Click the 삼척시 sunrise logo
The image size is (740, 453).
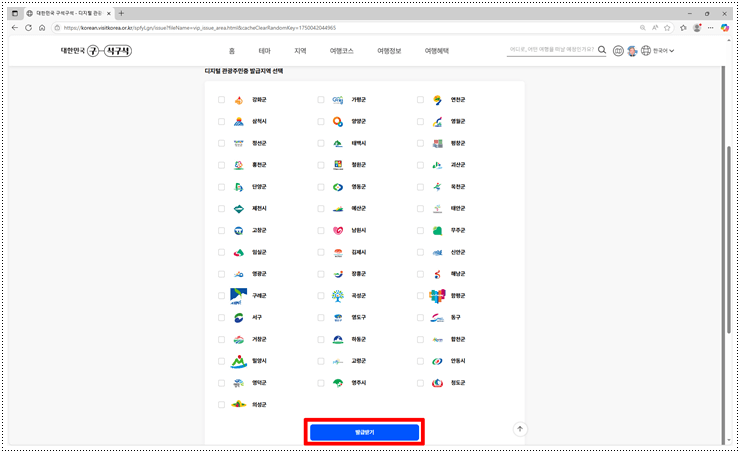coord(239,122)
